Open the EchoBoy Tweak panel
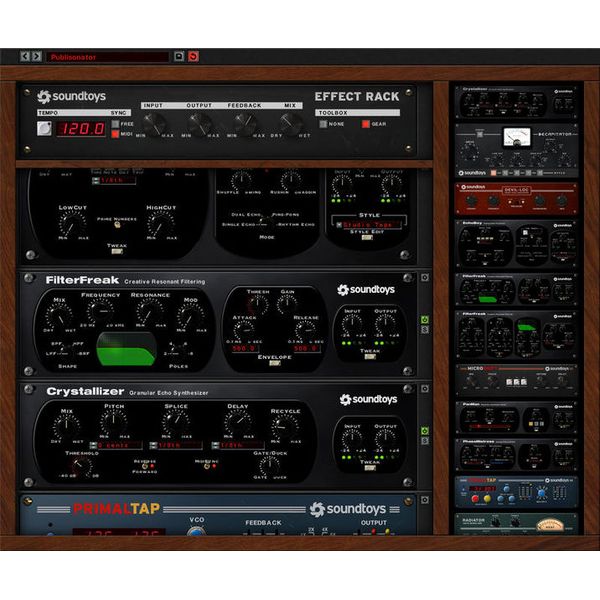 (117, 251)
